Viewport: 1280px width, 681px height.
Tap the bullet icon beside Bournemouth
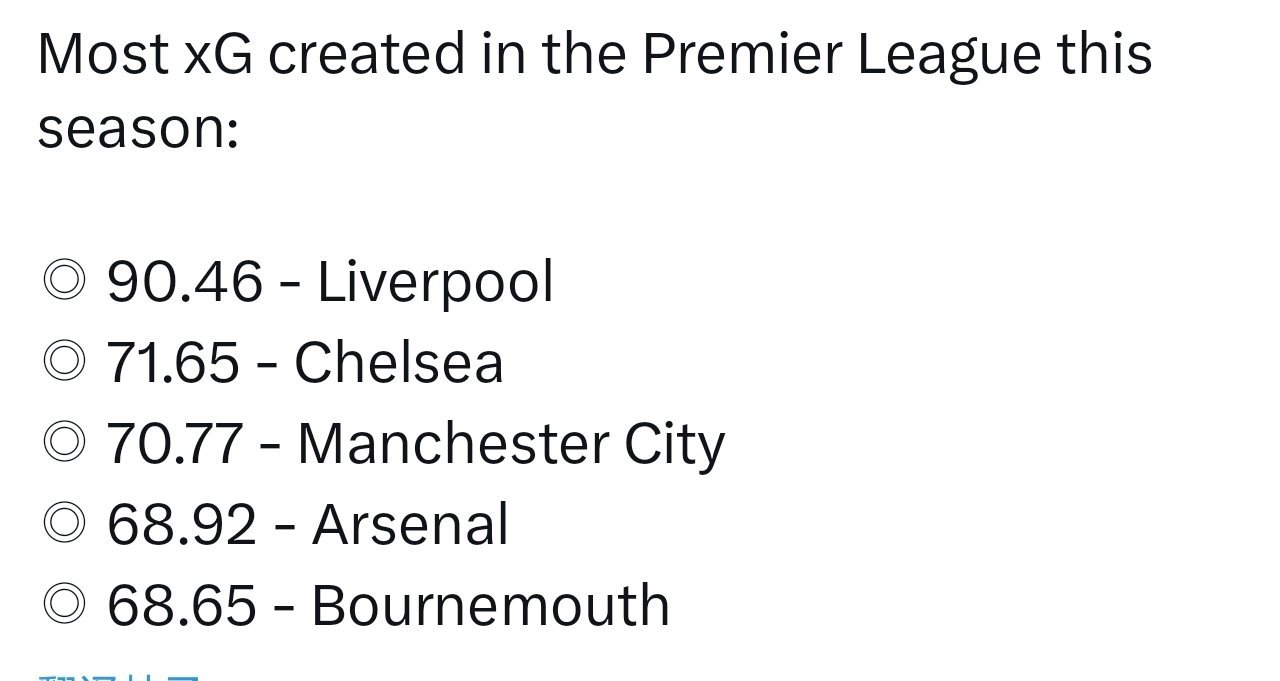point(65,605)
